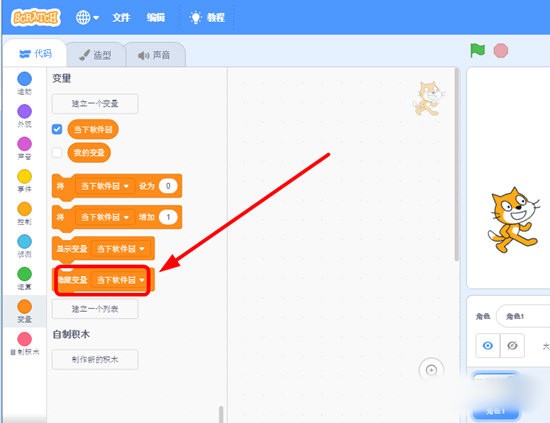Viewport: 550px width, 423px height.
Task: Select the purple Looks category circle
Action: point(25,111)
